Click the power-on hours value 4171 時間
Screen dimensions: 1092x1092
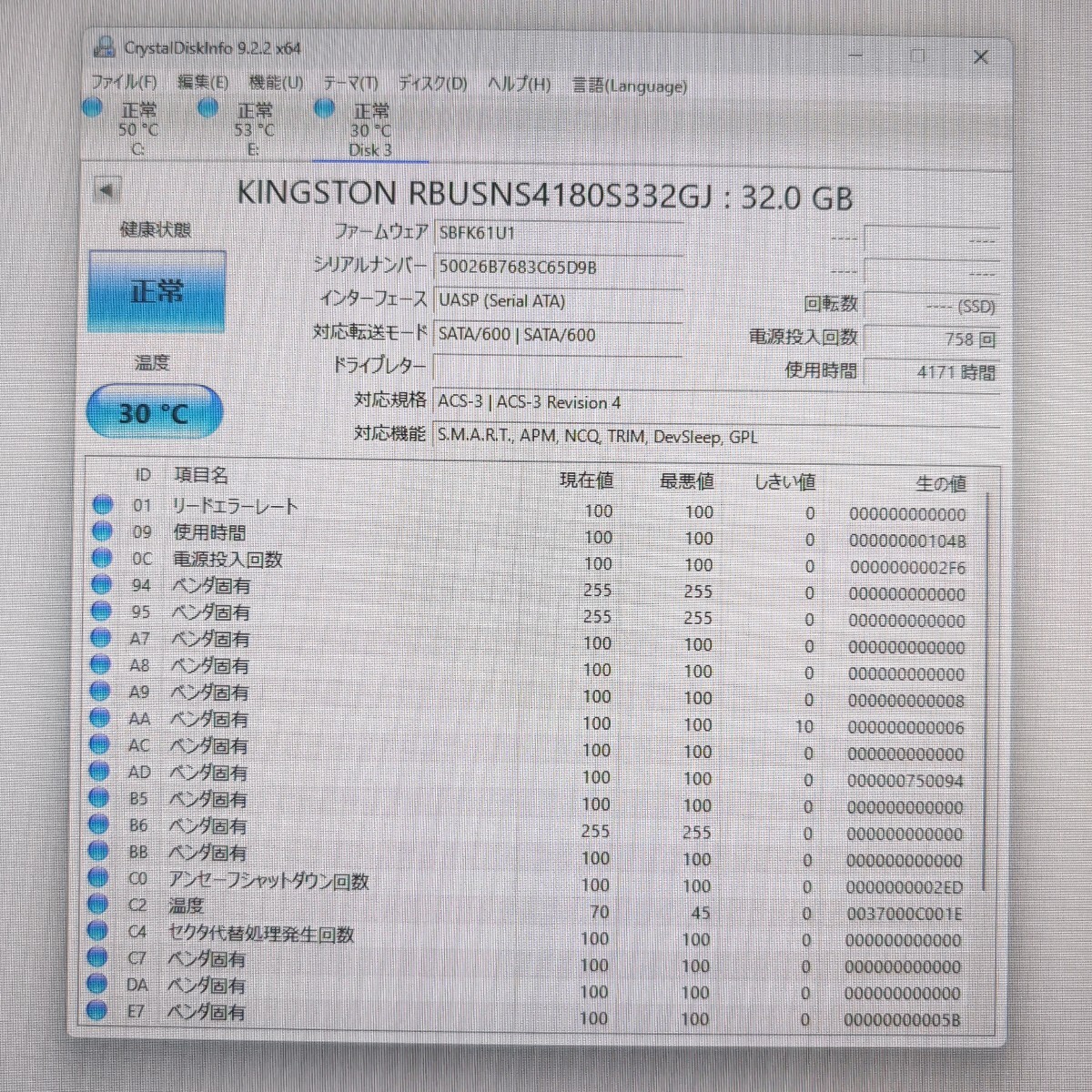[x=931, y=371]
